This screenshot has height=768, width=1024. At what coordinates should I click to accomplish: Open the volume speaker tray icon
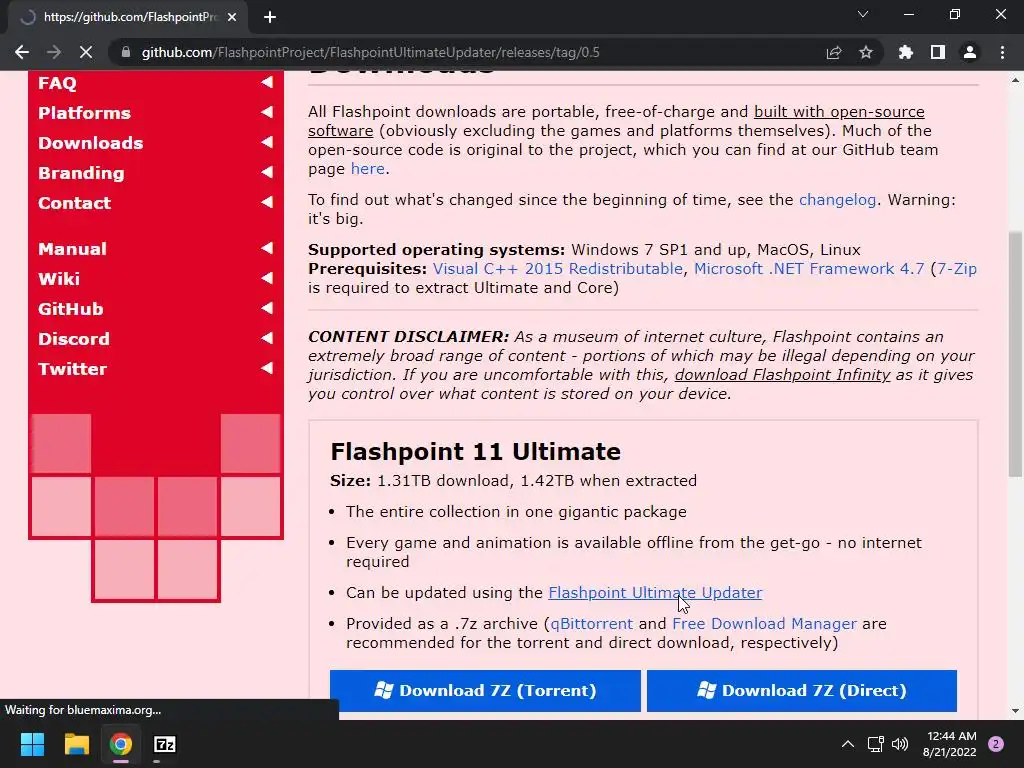900,744
